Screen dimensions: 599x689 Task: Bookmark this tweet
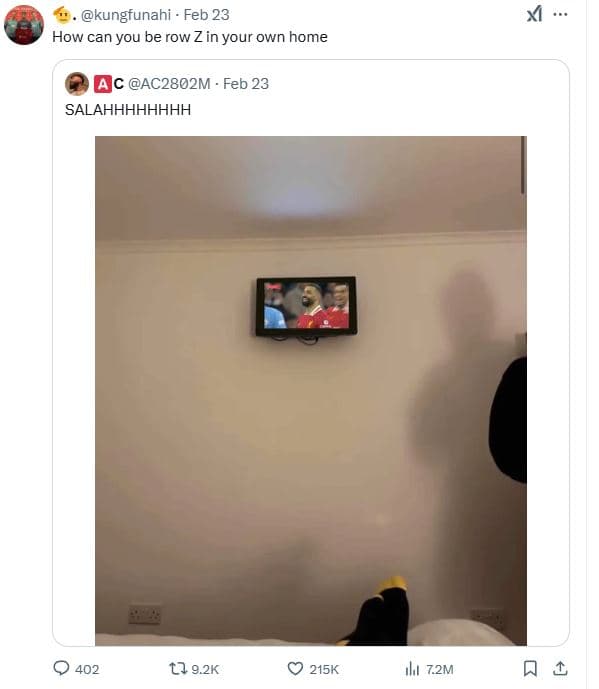click(530, 669)
